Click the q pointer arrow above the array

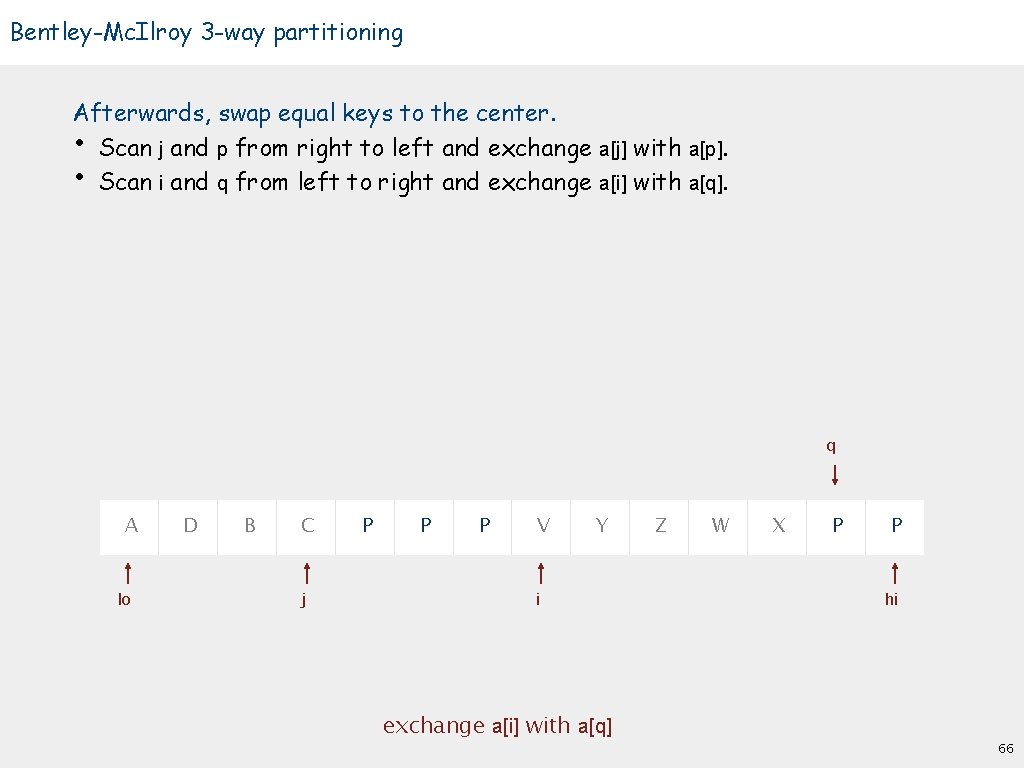tap(835, 472)
